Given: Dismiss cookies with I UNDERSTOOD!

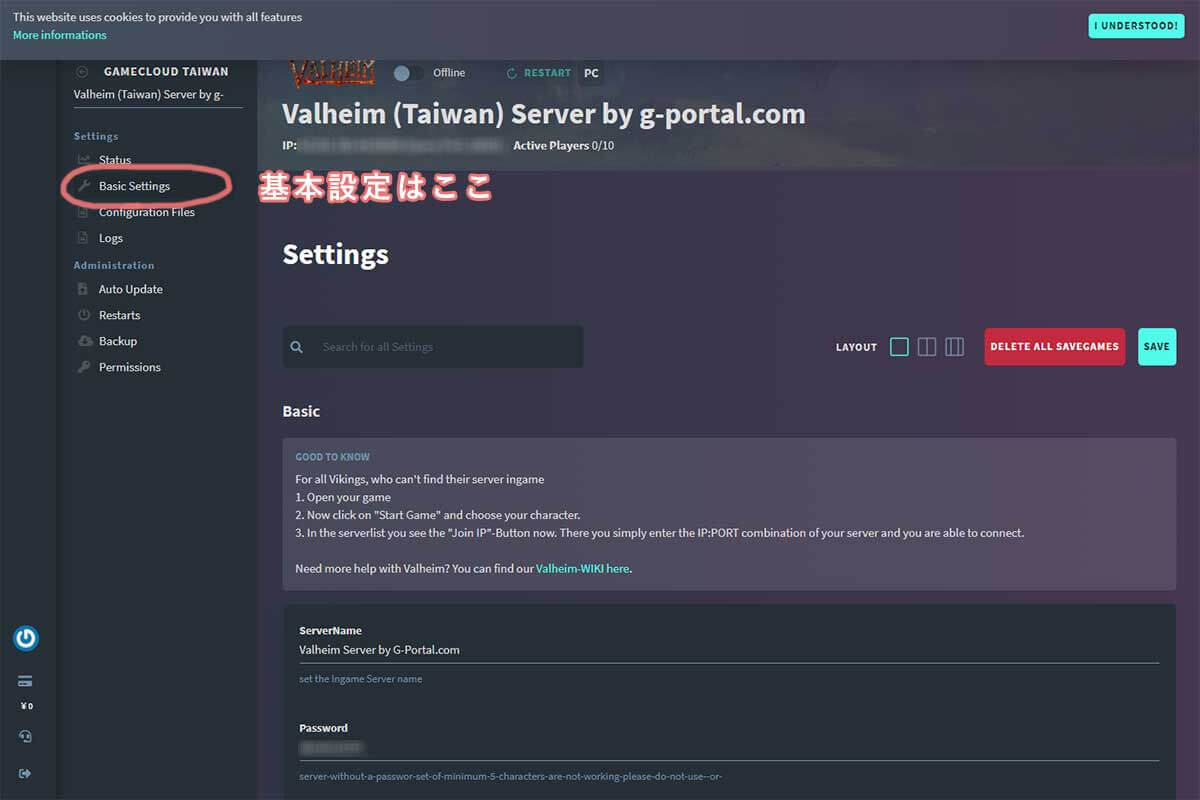Looking at the screenshot, I should click(x=1136, y=26).
